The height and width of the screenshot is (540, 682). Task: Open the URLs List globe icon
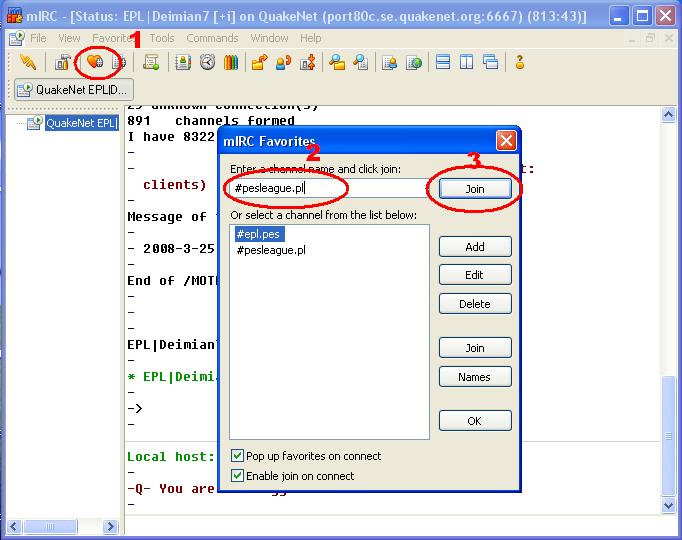414,63
